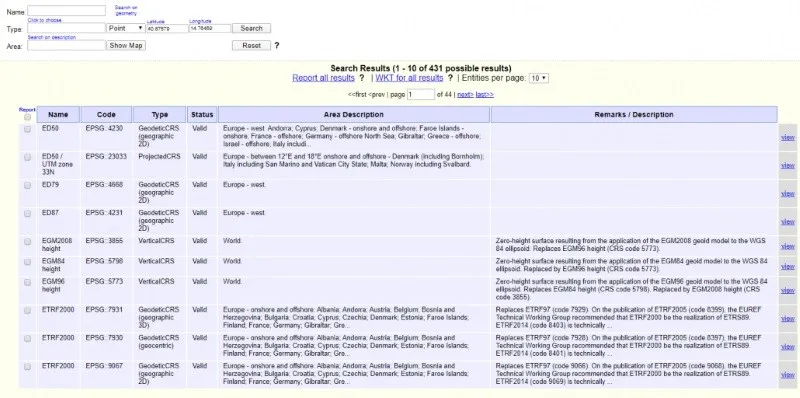Click the Search on description link
Screen dimensions: 800x398
tap(52, 37)
